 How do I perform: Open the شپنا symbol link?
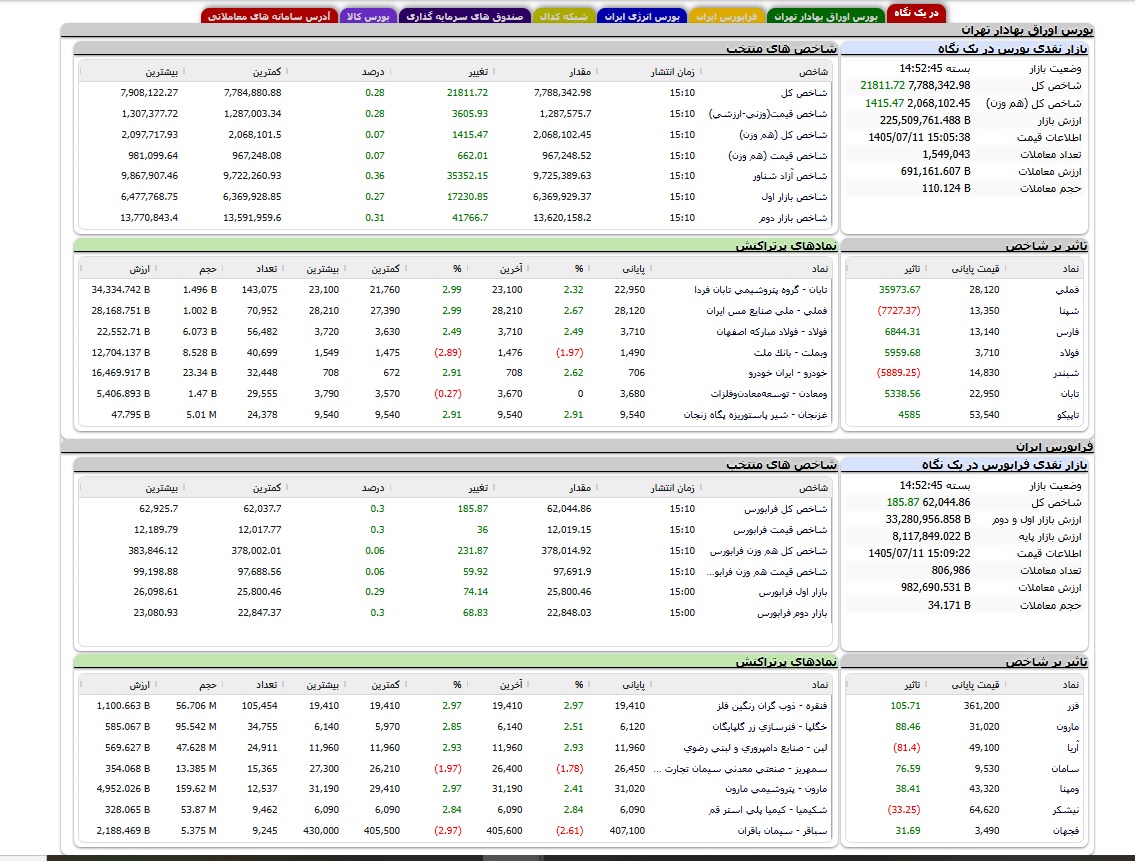pyautogui.click(x=1068, y=311)
